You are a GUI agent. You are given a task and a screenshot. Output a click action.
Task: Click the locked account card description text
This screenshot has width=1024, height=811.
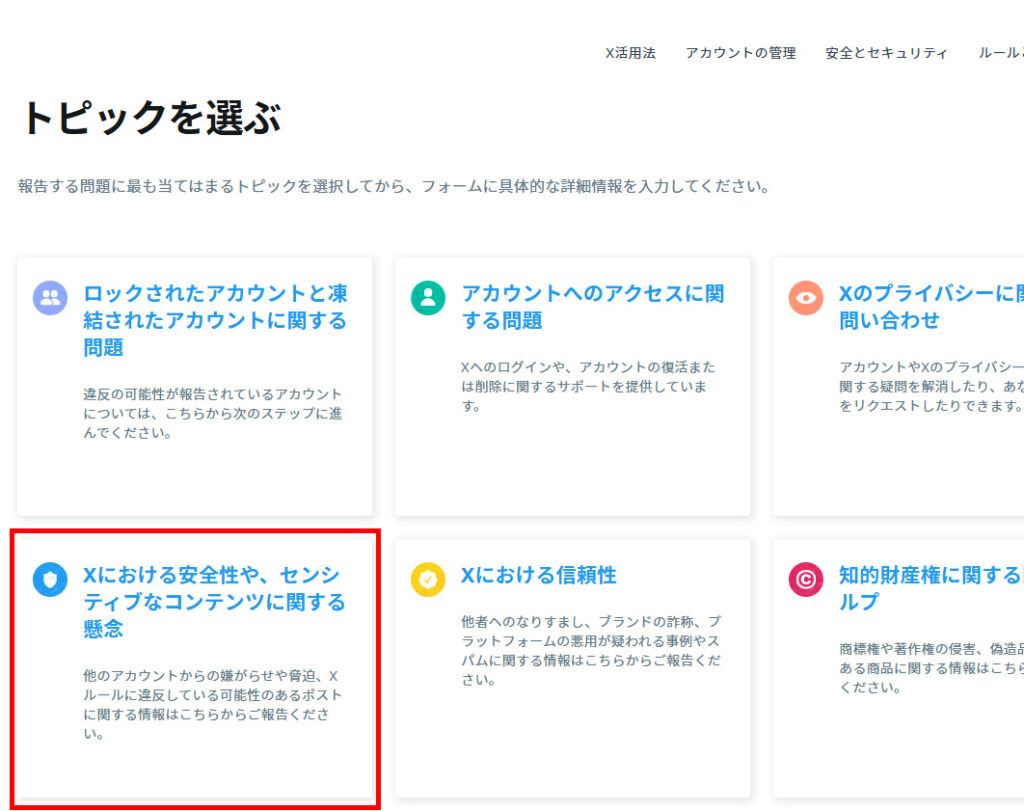point(212,414)
